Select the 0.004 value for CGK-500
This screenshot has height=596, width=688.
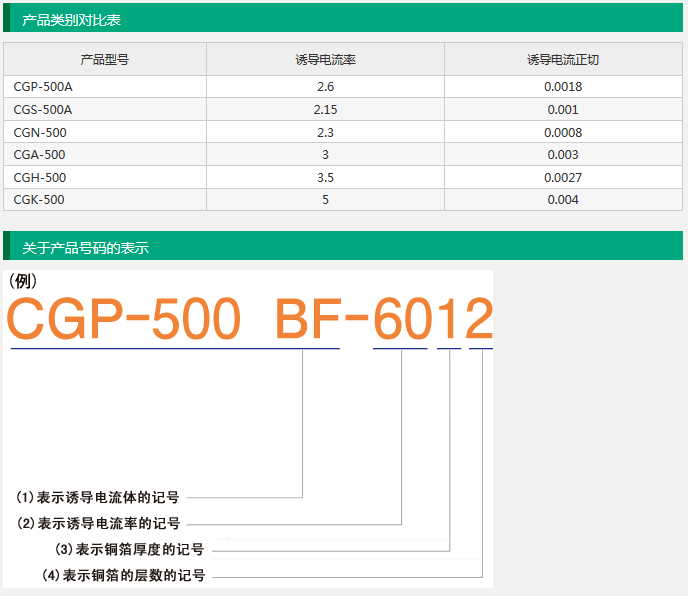point(562,200)
